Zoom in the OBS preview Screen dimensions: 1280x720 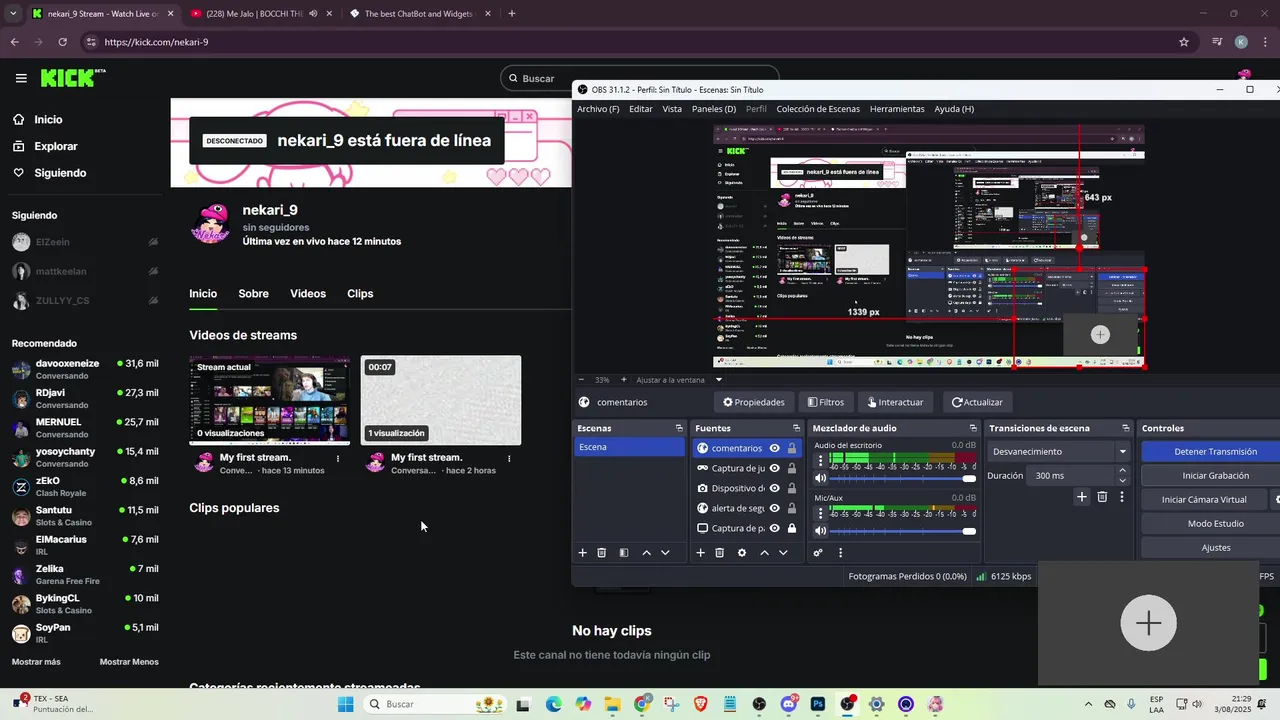(x=624, y=380)
